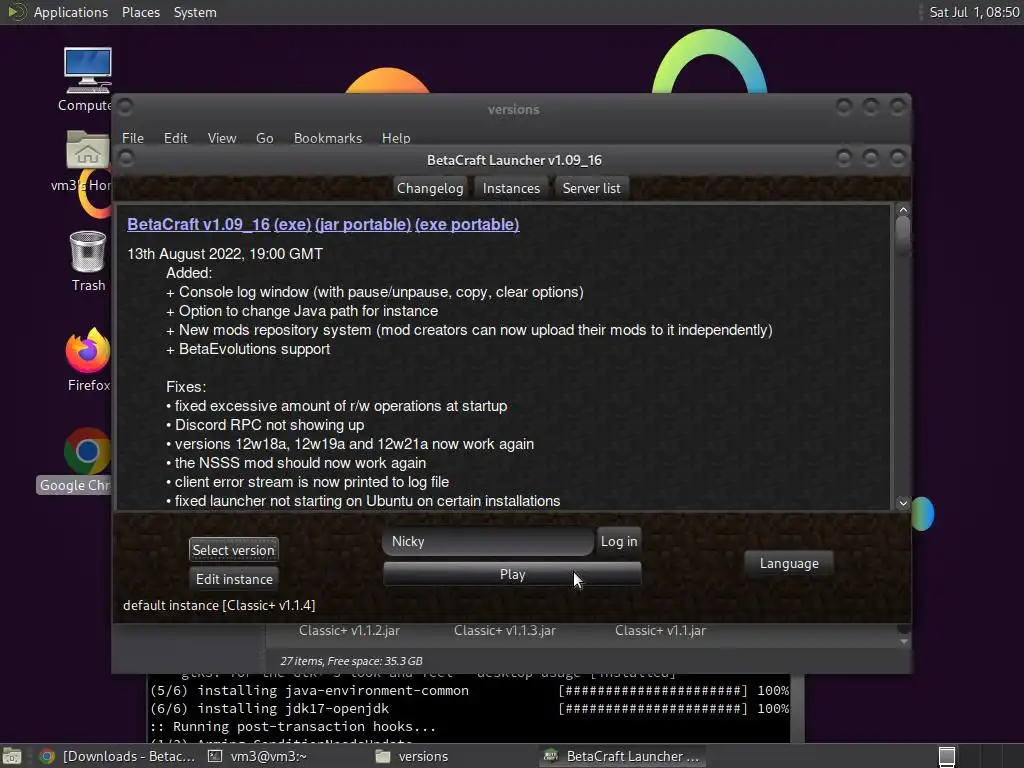Open Edit menu in versions window

coord(175,138)
